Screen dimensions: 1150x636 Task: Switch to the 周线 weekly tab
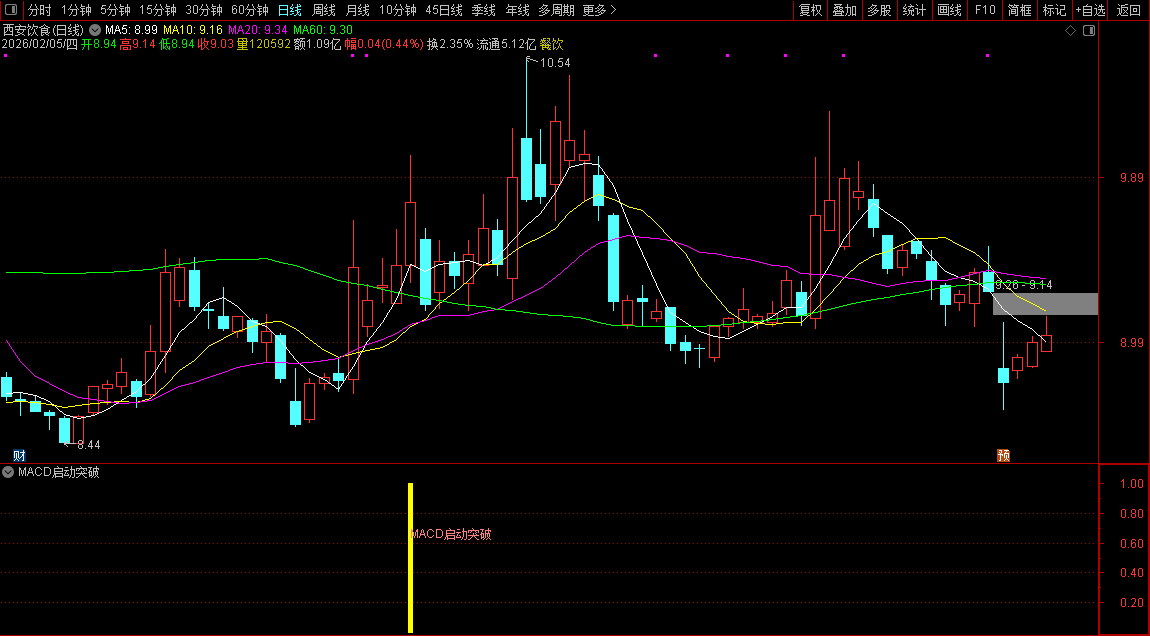point(324,10)
